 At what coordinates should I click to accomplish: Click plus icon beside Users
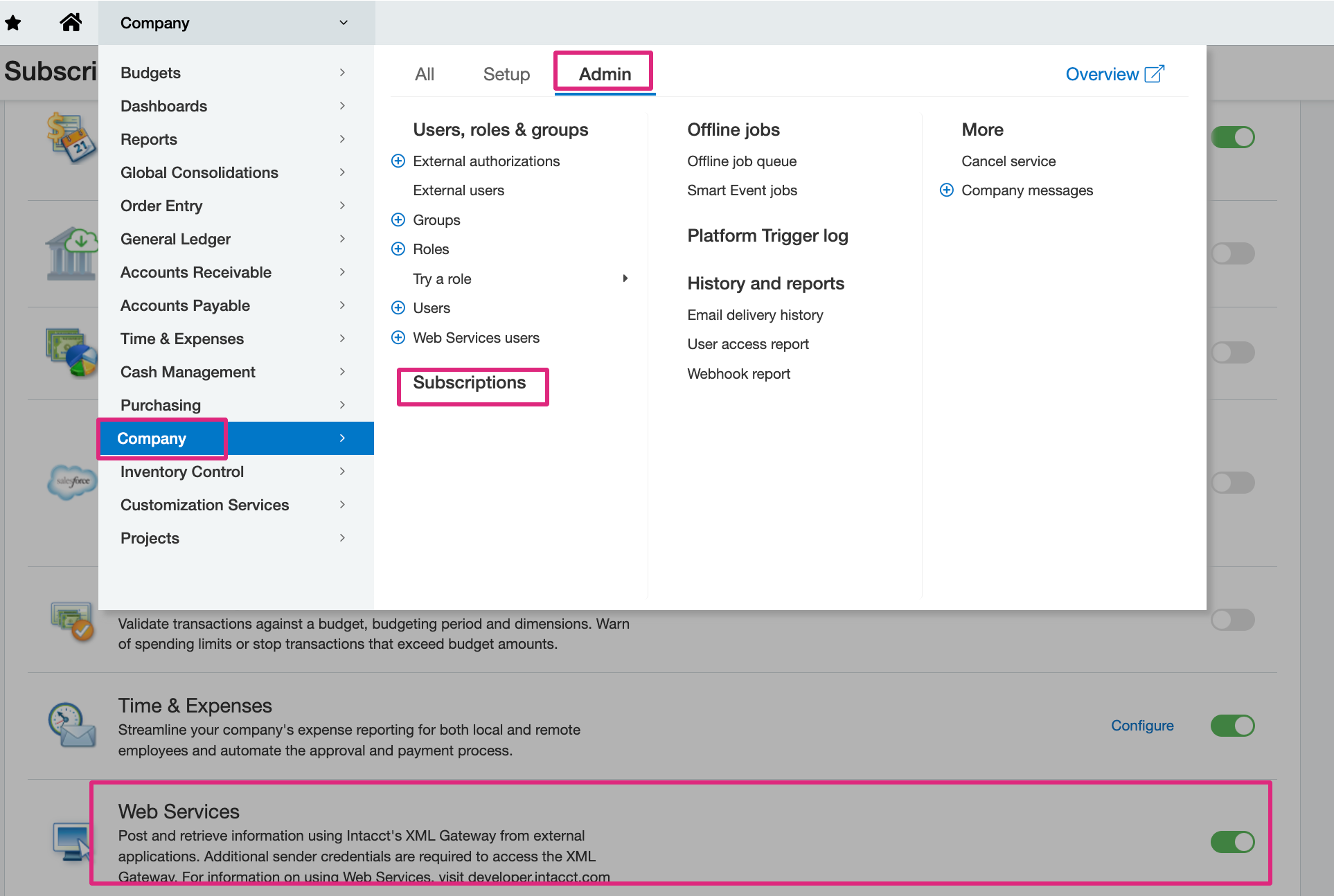[x=398, y=308]
